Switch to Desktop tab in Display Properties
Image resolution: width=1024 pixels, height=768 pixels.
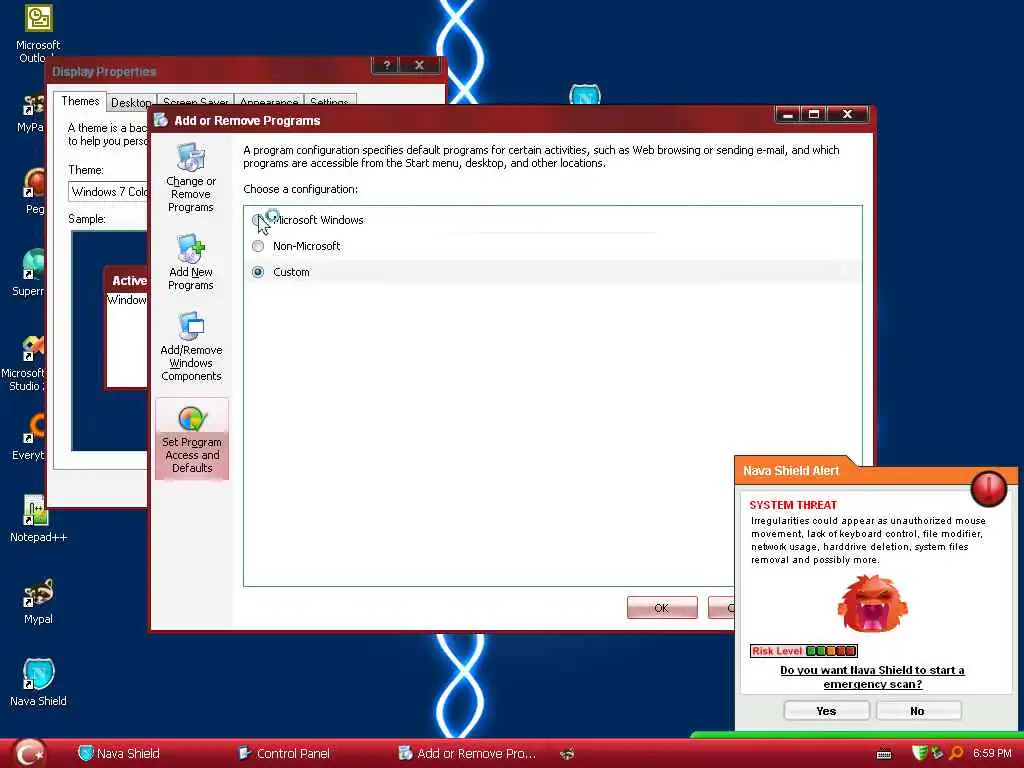click(131, 103)
